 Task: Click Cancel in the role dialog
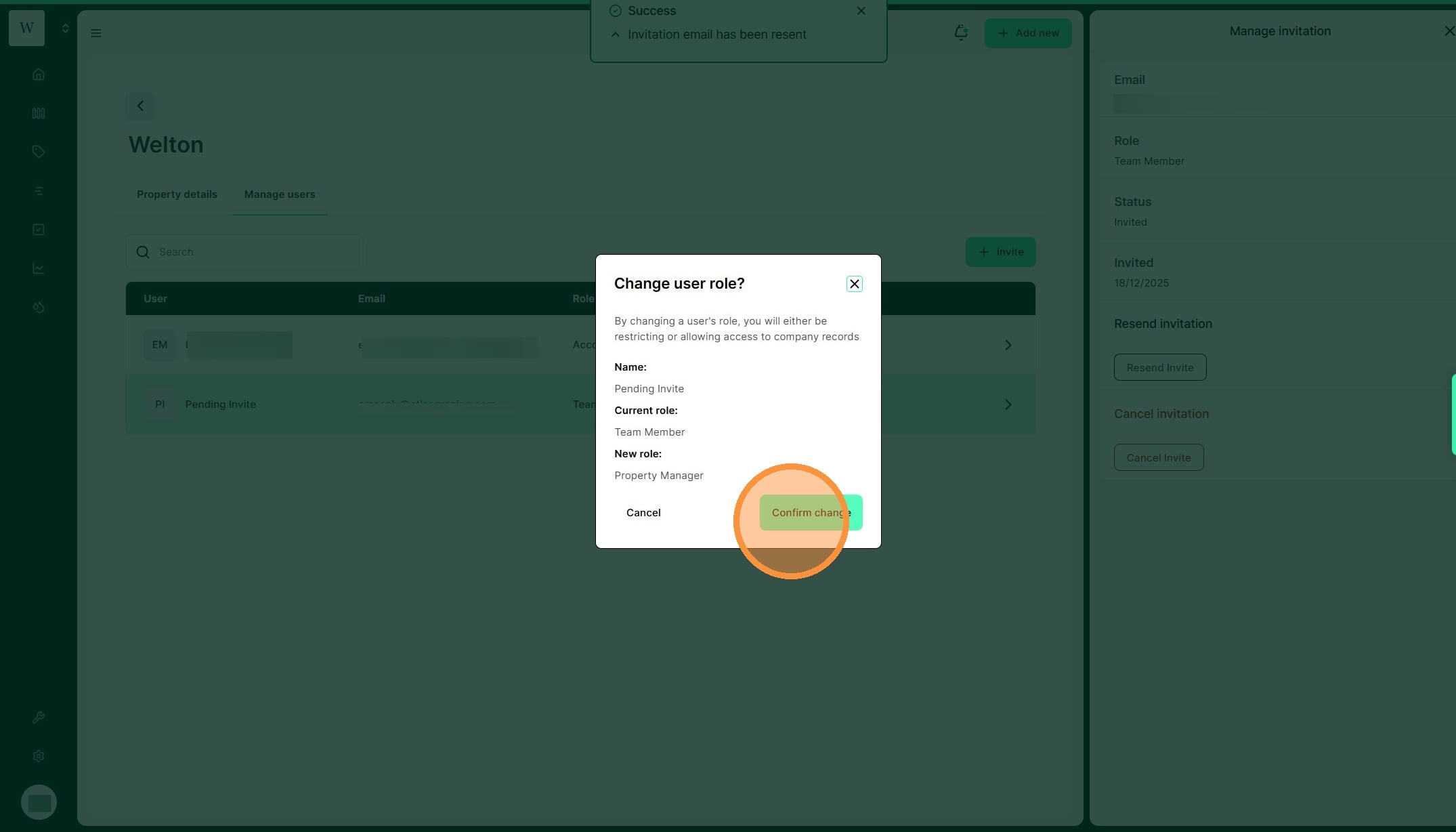coord(643,513)
